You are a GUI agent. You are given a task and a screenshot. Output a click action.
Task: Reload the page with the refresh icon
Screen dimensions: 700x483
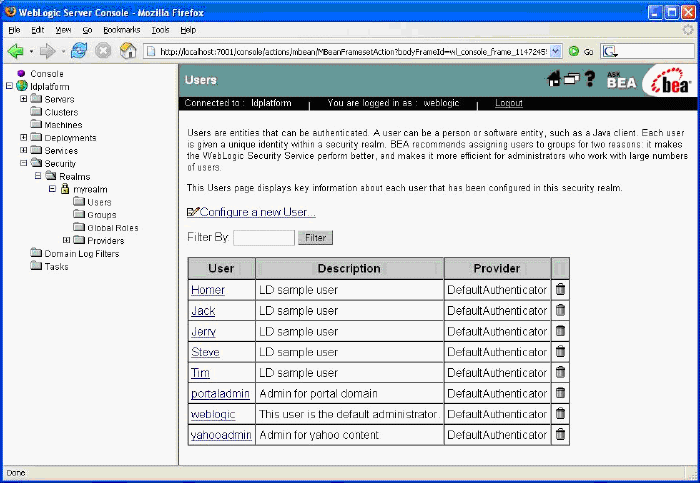[79, 50]
